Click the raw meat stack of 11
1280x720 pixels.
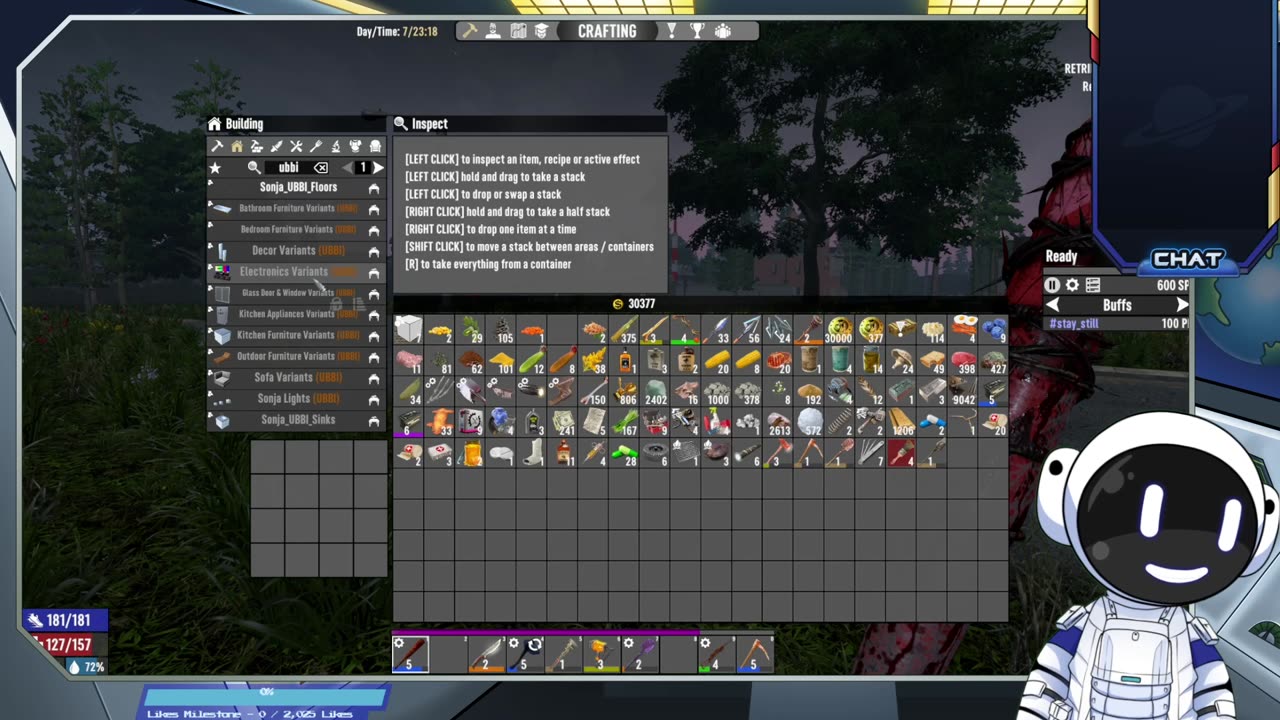pos(408,361)
